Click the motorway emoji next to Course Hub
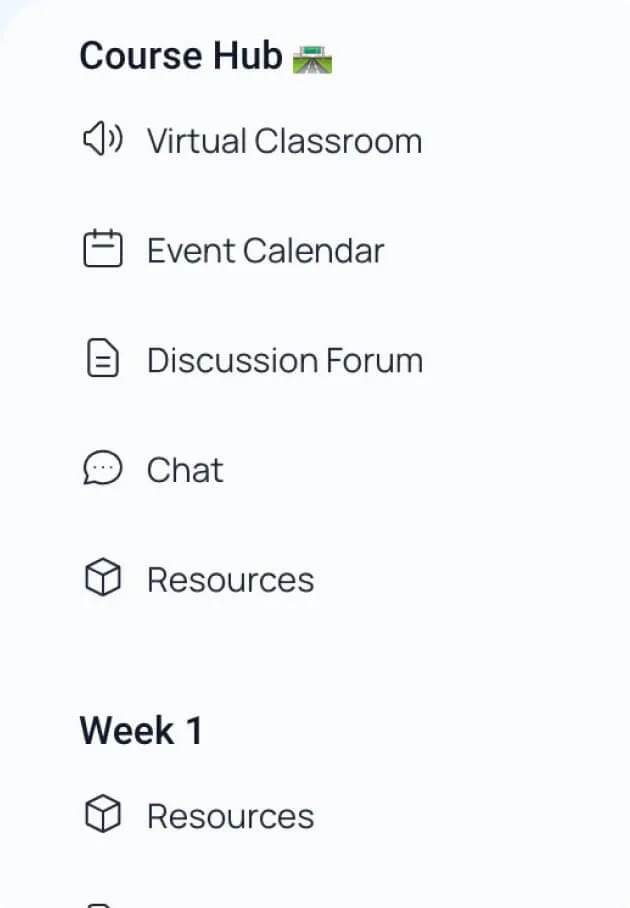Image resolution: width=630 pixels, height=908 pixels. tap(312, 59)
